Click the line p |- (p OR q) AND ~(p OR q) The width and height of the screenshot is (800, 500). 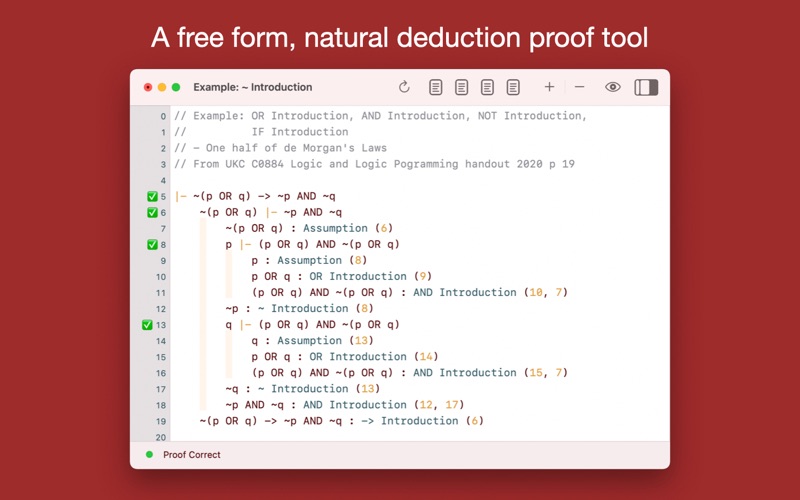click(x=312, y=244)
